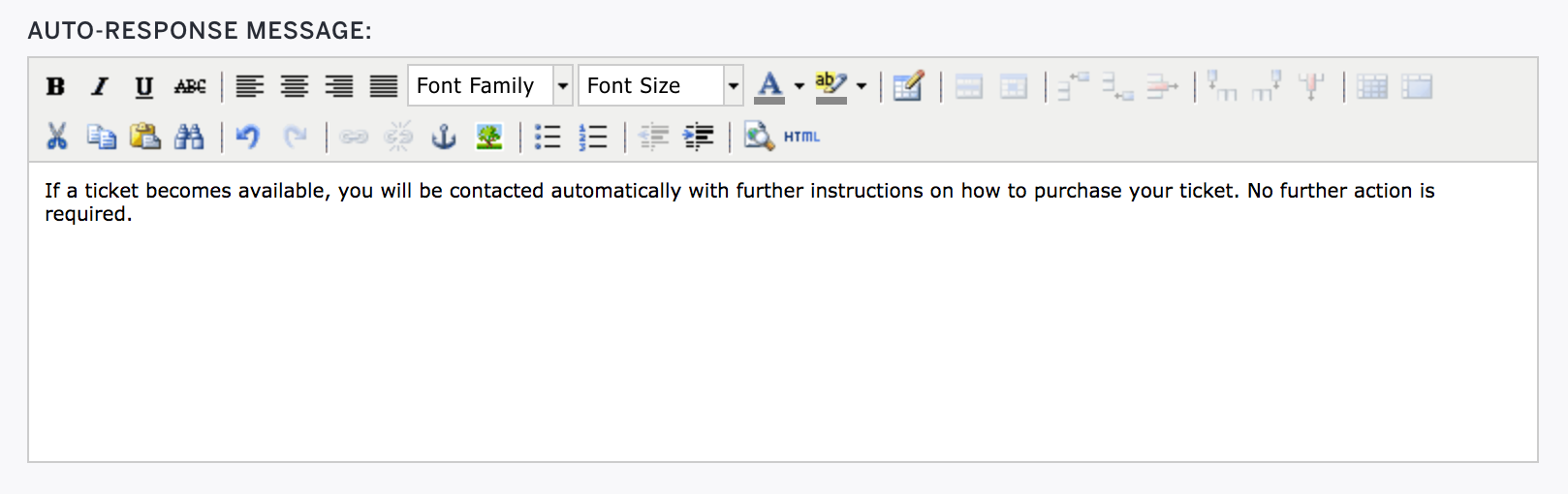Open find with the binoculars icon

point(189,137)
